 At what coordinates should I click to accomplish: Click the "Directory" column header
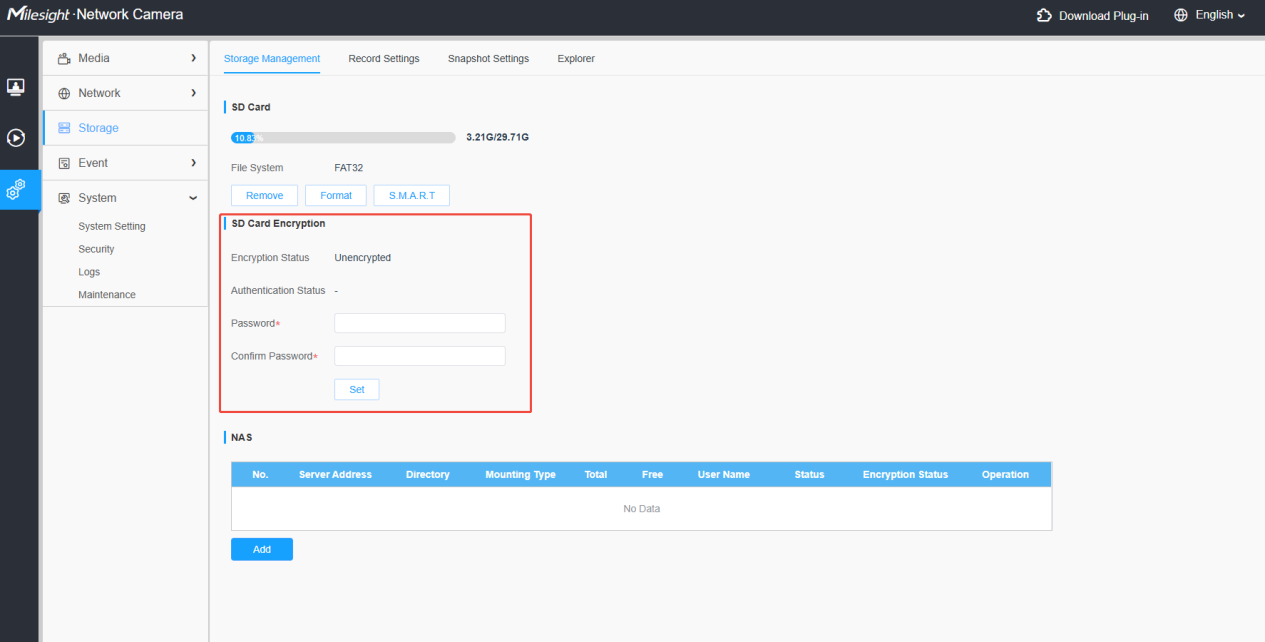click(x=428, y=474)
